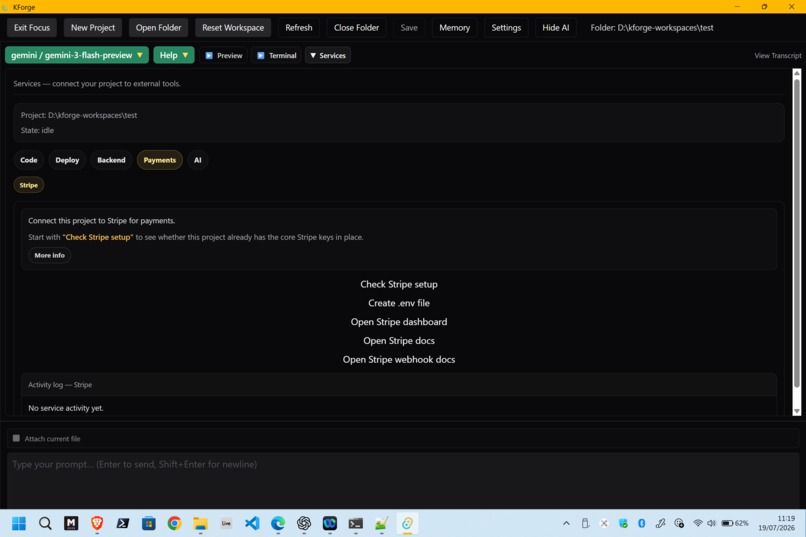Click New Project button
Screen dimensions: 806x537
click(x=93, y=28)
